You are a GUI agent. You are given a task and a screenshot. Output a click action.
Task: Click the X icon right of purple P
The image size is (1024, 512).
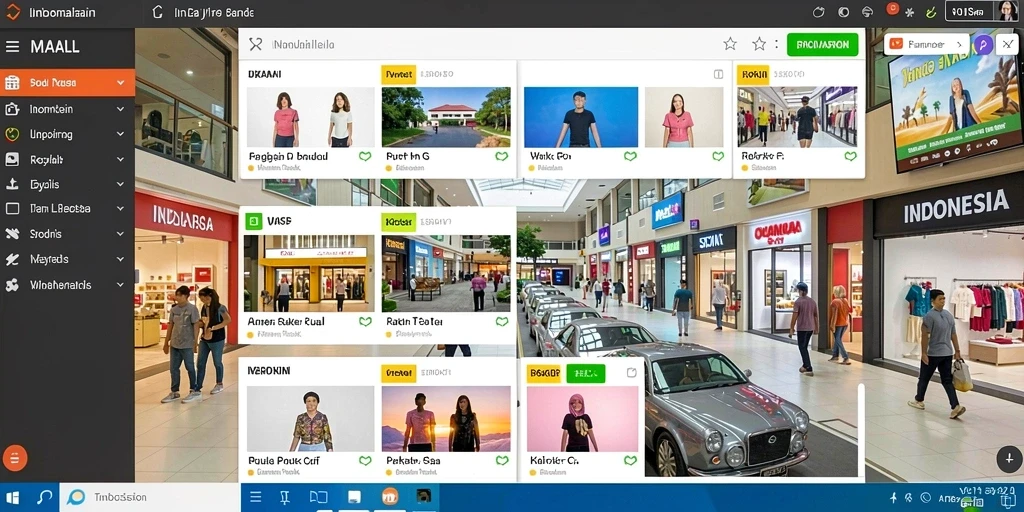coord(1006,44)
